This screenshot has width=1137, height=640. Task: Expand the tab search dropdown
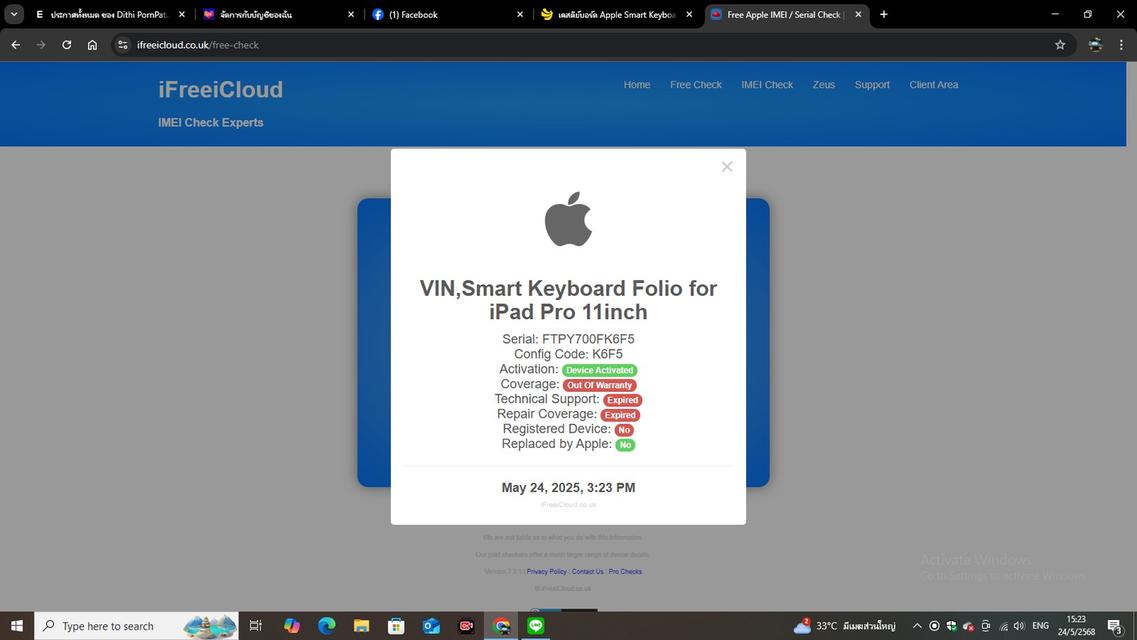click(x=14, y=14)
